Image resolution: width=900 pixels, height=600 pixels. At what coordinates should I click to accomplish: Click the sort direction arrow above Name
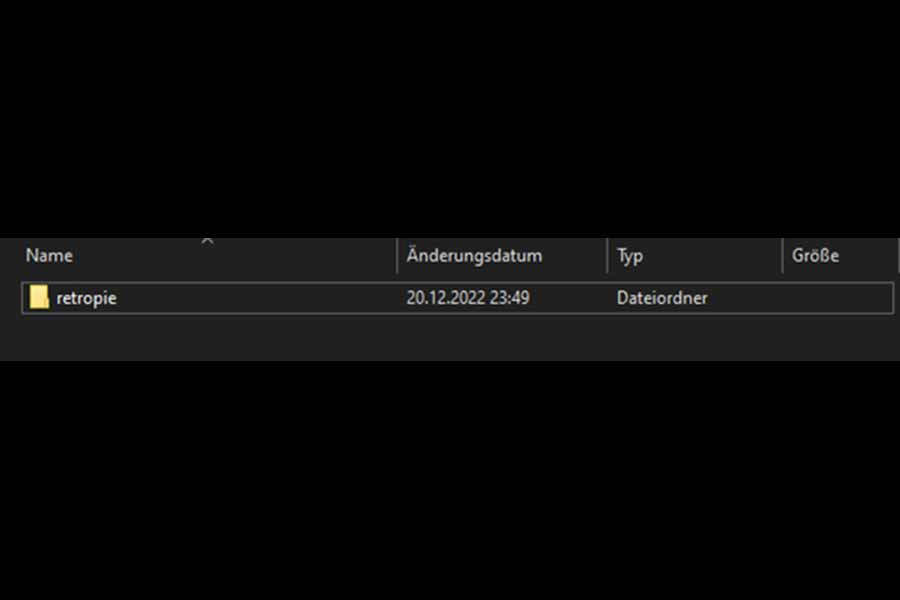(x=207, y=242)
